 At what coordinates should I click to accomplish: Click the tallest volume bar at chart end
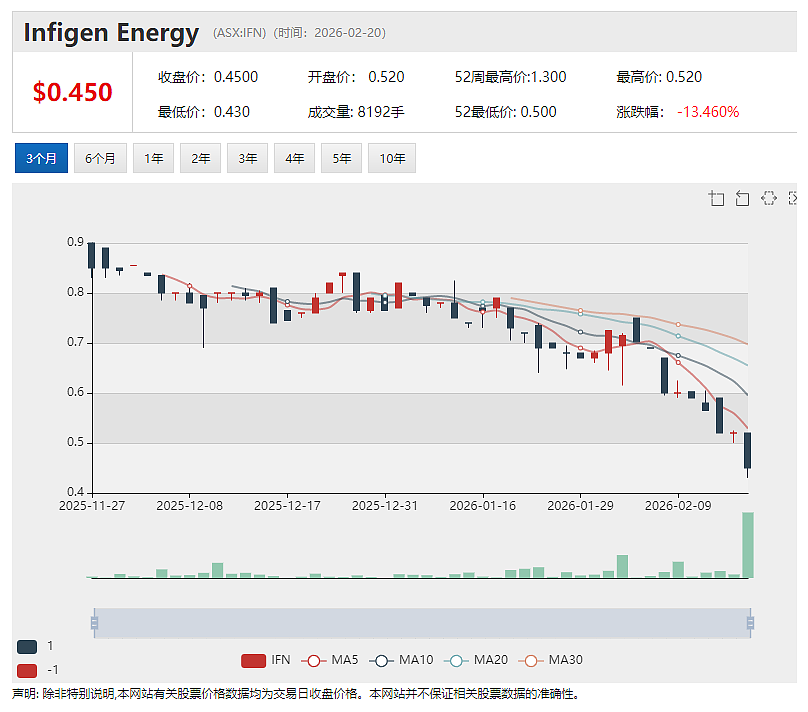pos(748,545)
